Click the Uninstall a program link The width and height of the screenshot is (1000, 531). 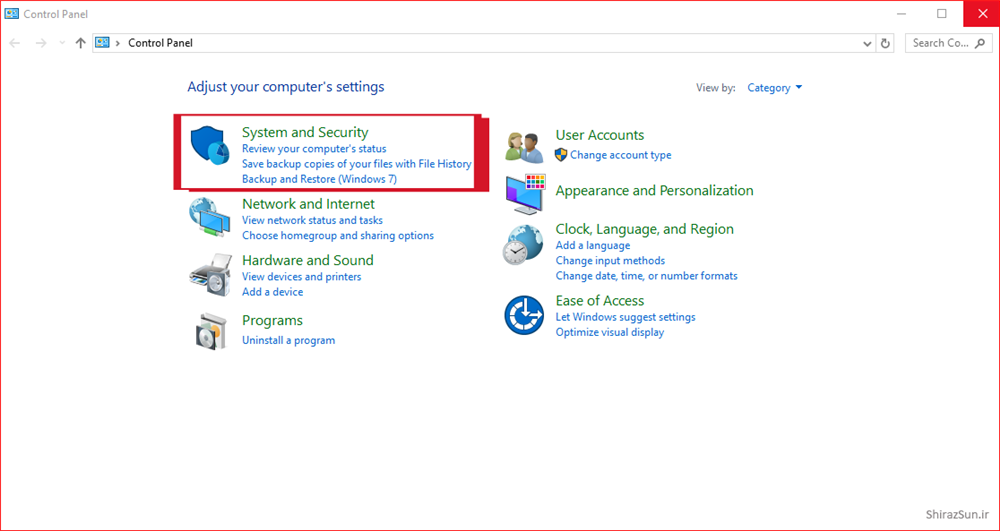[x=288, y=340]
